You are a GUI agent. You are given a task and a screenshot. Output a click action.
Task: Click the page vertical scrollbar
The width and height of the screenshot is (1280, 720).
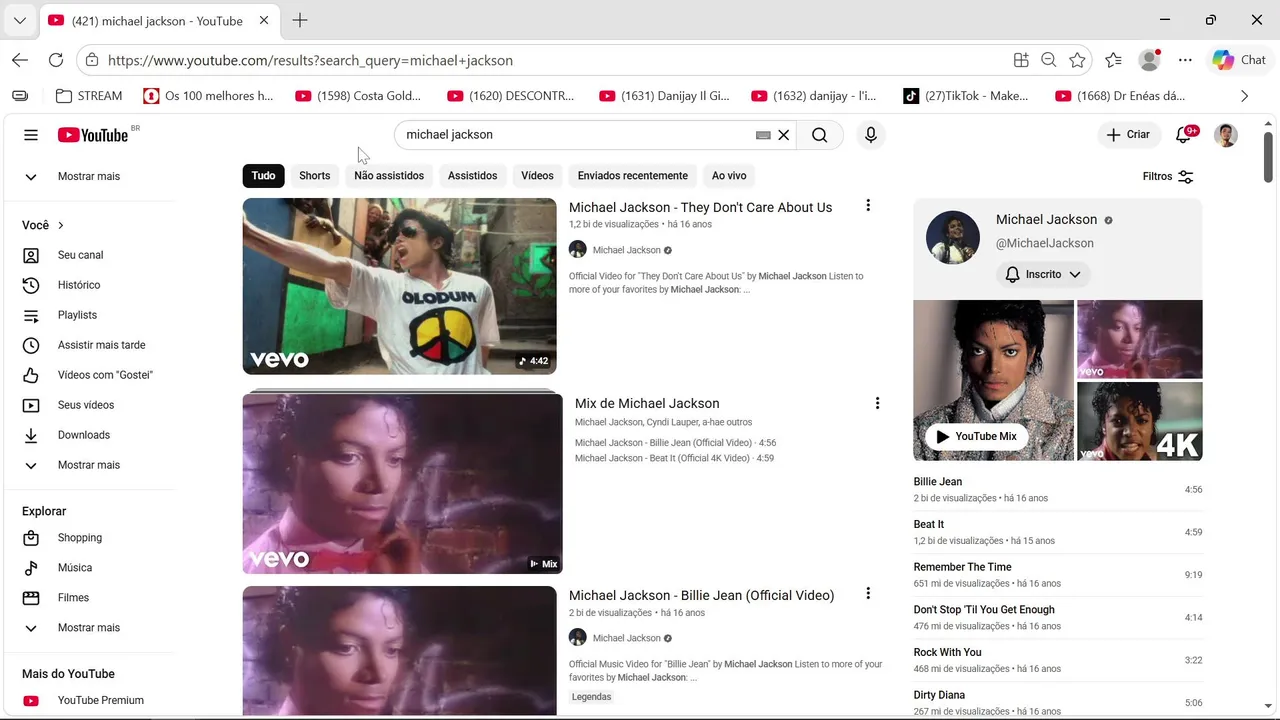tap(1268, 158)
